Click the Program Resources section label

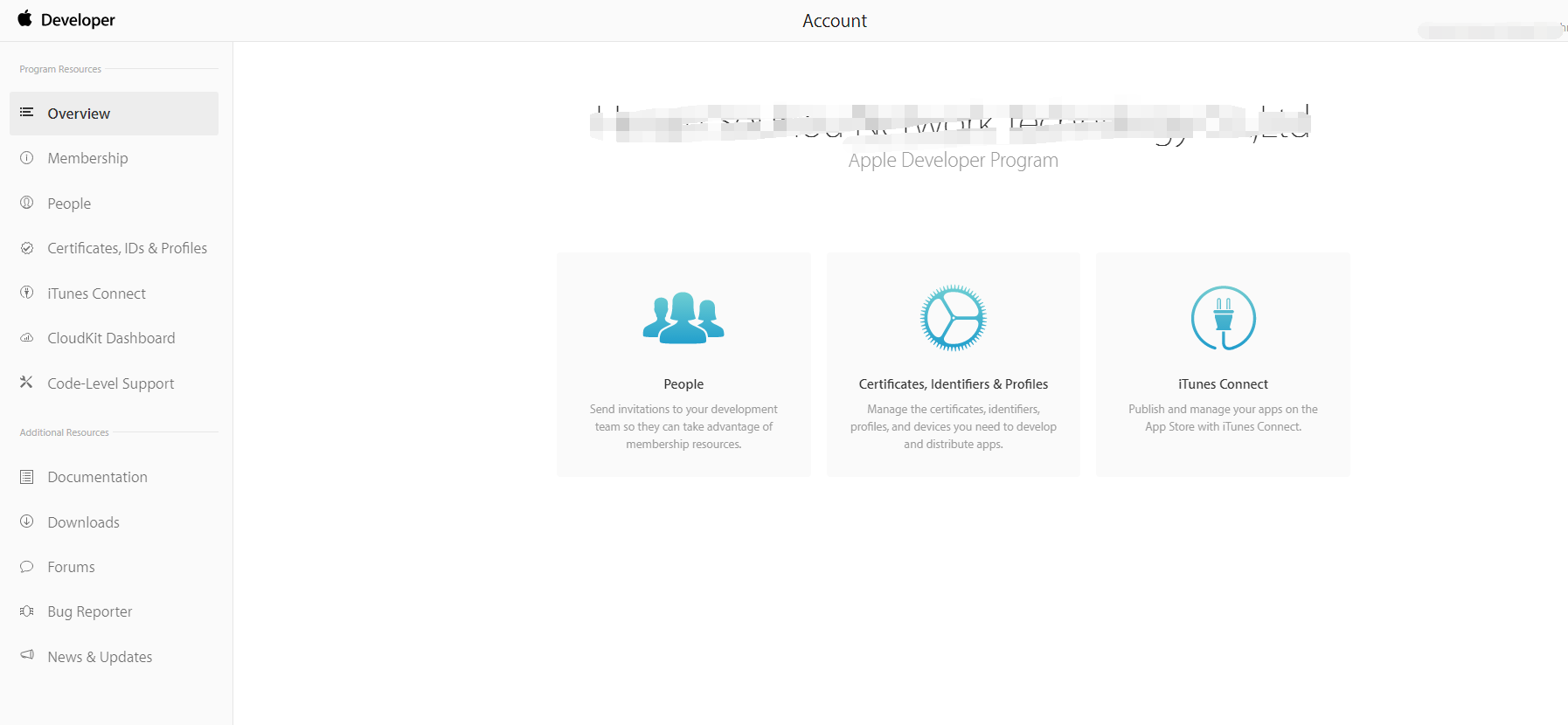coord(60,69)
